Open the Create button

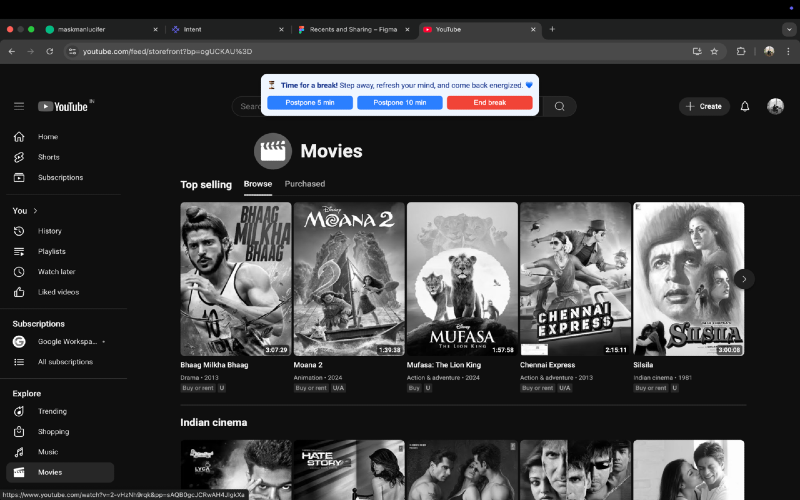pos(704,106)
